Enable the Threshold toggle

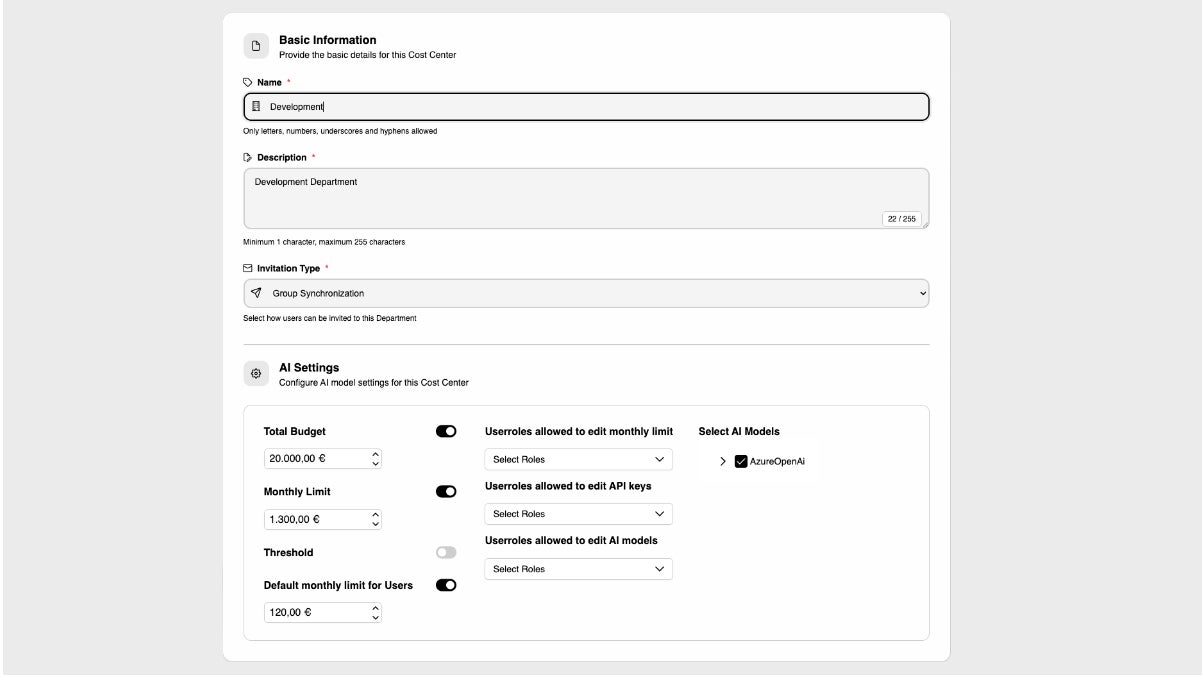(446, 552)
